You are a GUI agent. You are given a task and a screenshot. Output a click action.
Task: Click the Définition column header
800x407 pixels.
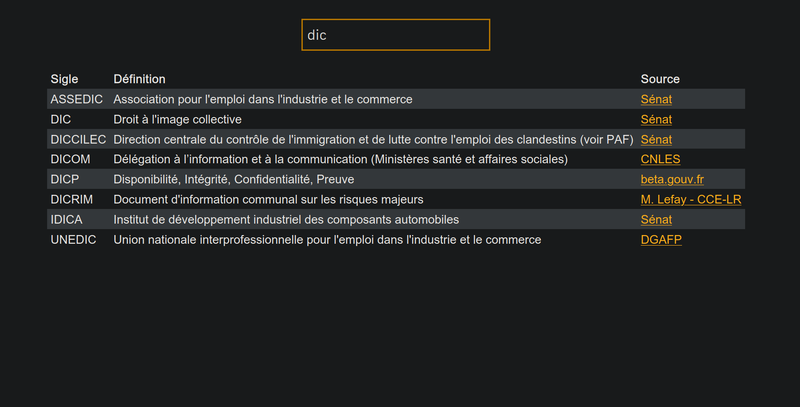click(x=139, y=79)
